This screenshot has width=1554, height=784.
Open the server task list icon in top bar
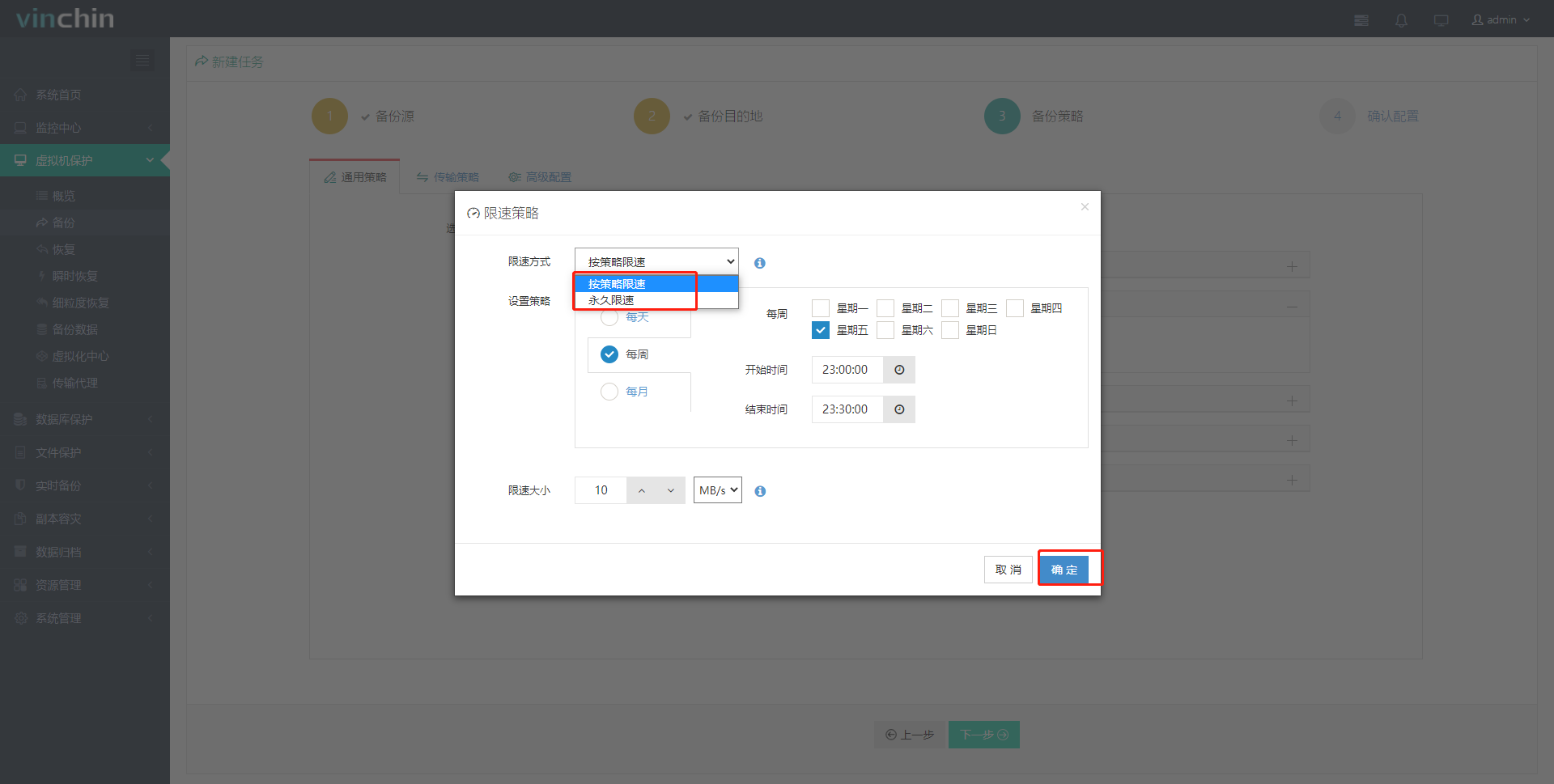pos(1361,20)
